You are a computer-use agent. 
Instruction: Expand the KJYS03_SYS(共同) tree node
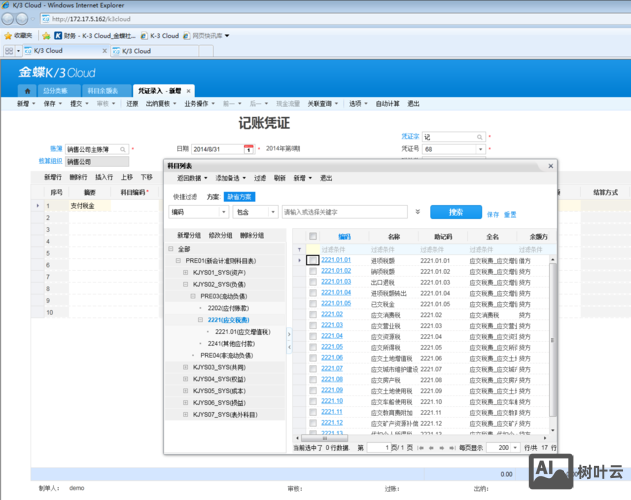[186, 367]
